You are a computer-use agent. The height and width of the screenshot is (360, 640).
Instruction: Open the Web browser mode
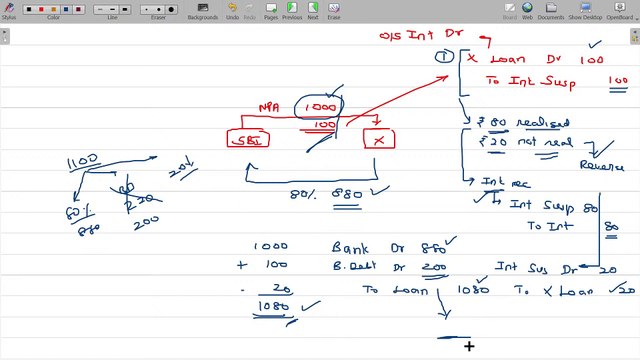coord(527,11)
